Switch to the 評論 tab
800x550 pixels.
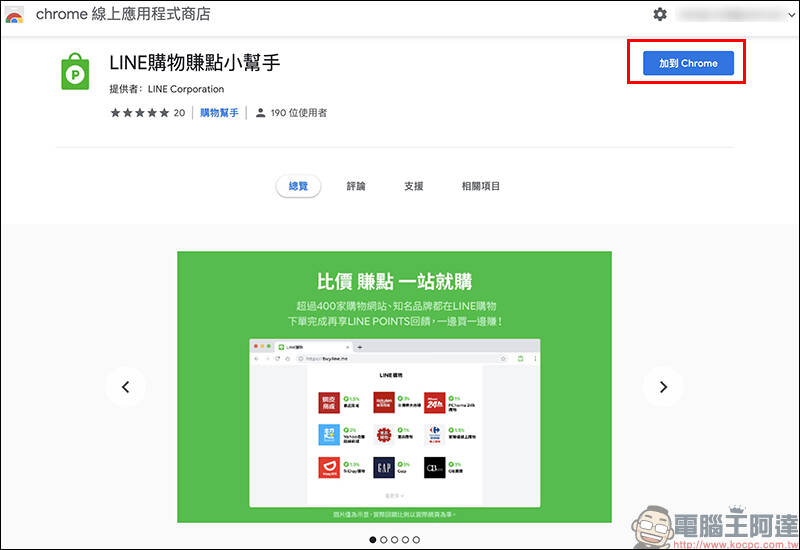[356, 186]
